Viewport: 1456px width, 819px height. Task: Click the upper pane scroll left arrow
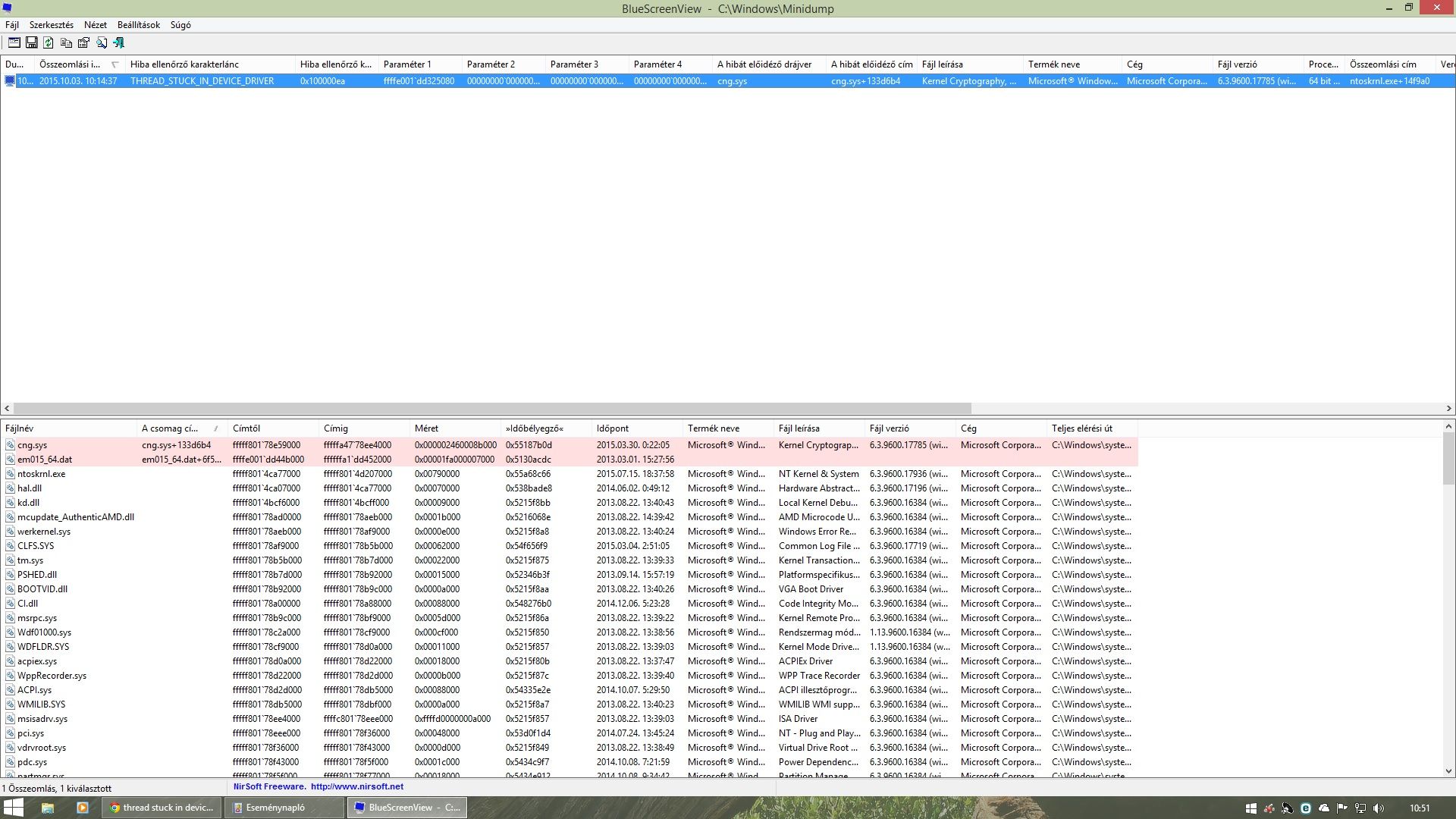(7, 408)
